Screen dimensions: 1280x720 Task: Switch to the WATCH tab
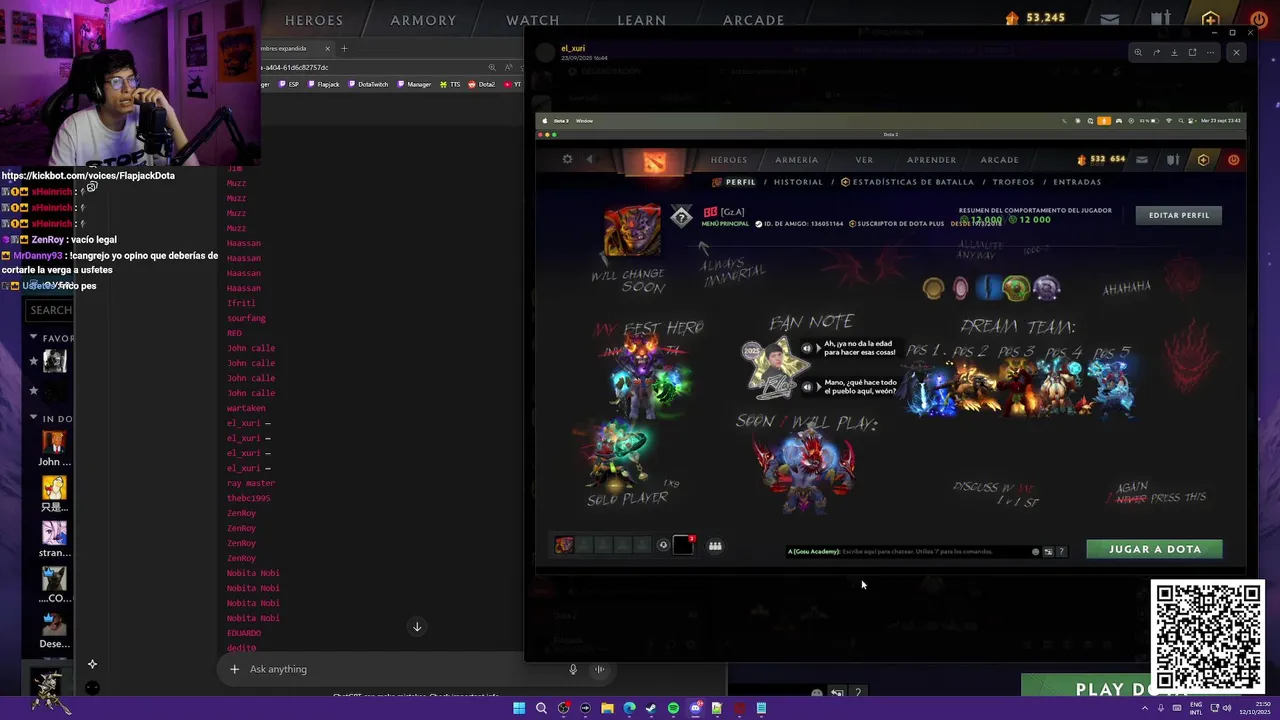[533, 20]
